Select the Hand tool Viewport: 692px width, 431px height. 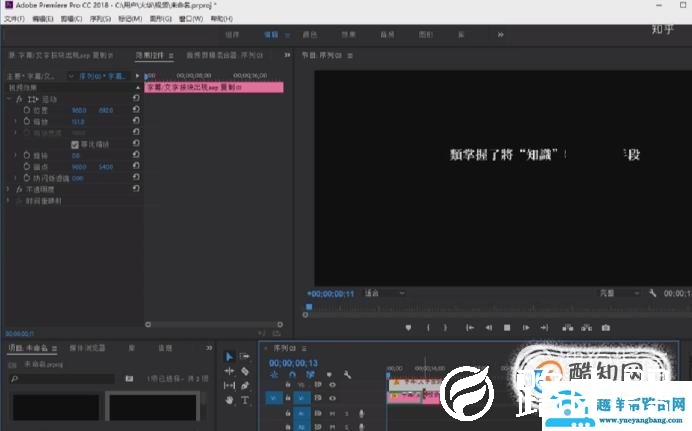tap(229, 400)
